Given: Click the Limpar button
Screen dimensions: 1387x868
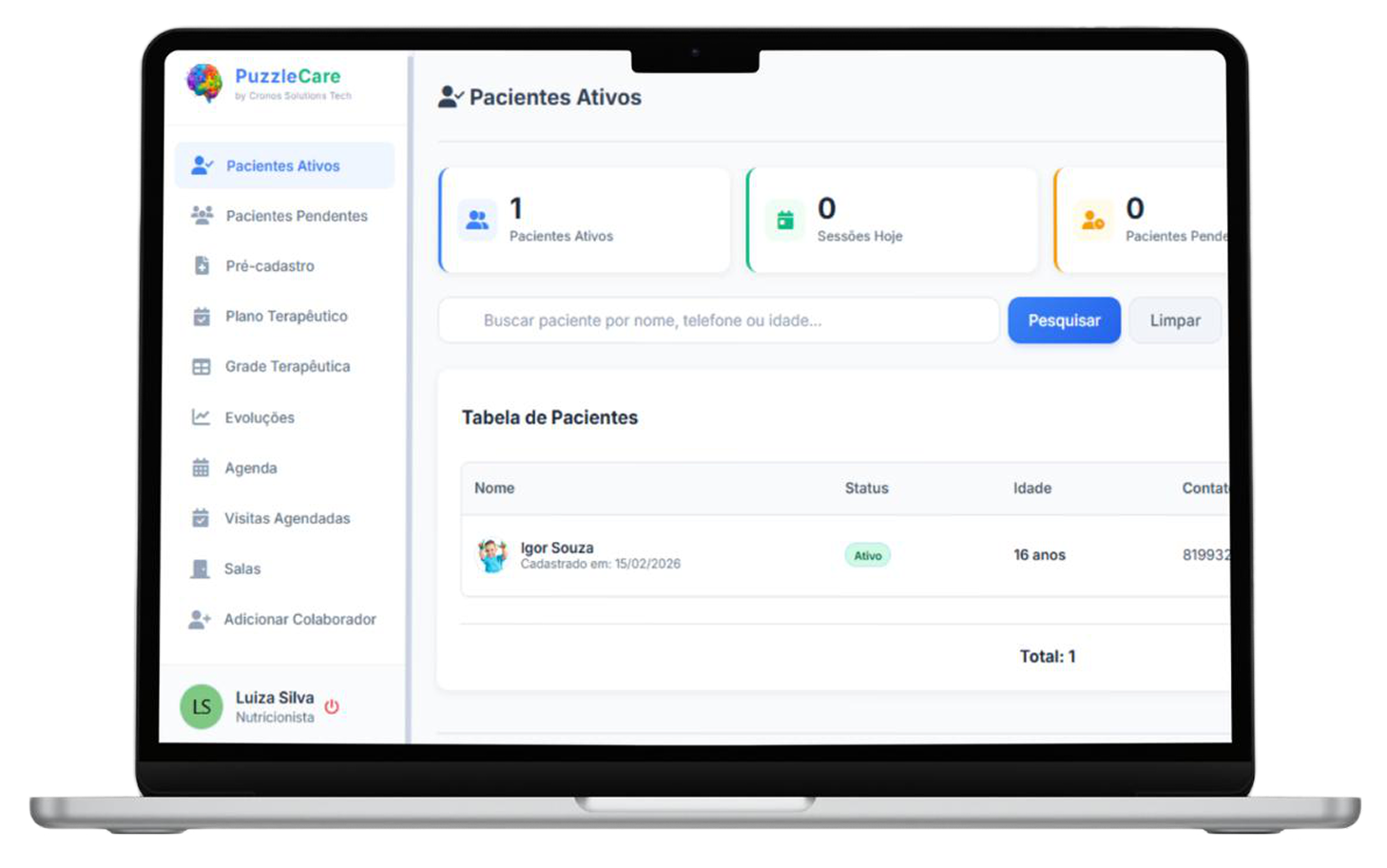Looking at the screenshot, I should point(1175,320).
